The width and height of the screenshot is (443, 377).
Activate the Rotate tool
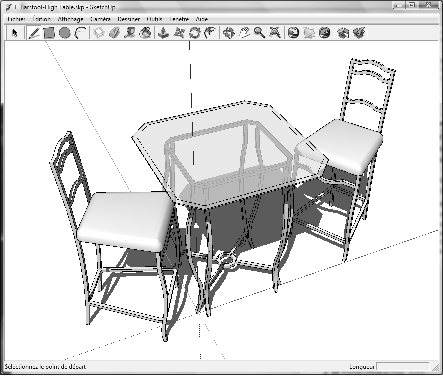[195, 33]
